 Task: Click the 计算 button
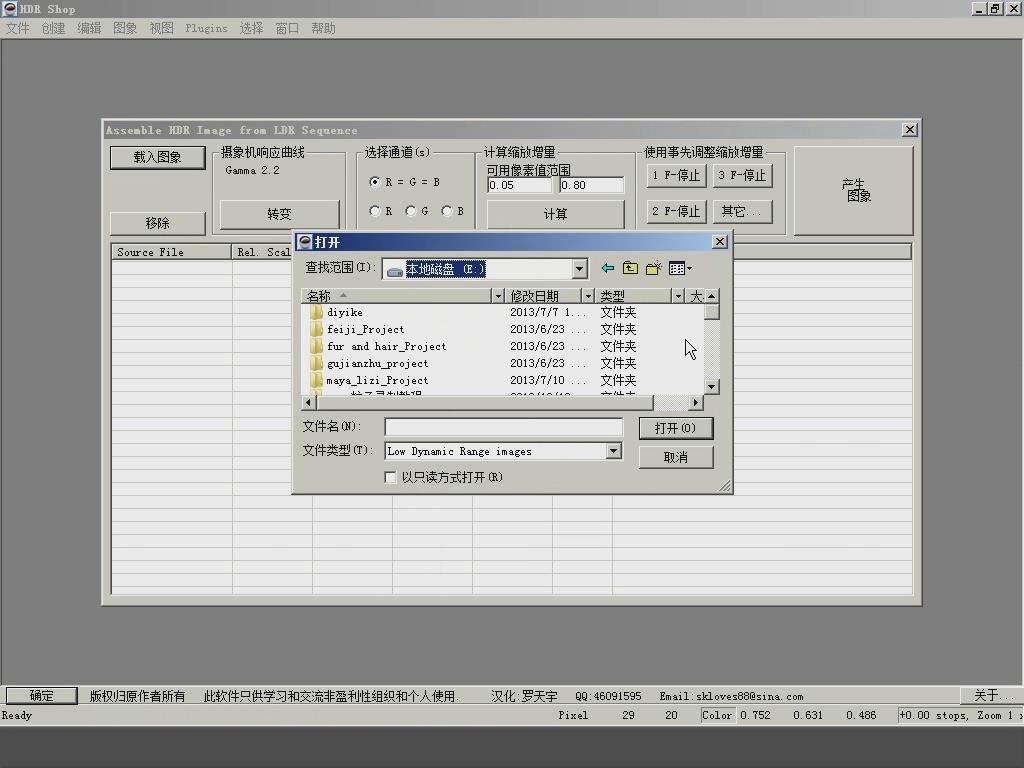[x=555, y=214]
